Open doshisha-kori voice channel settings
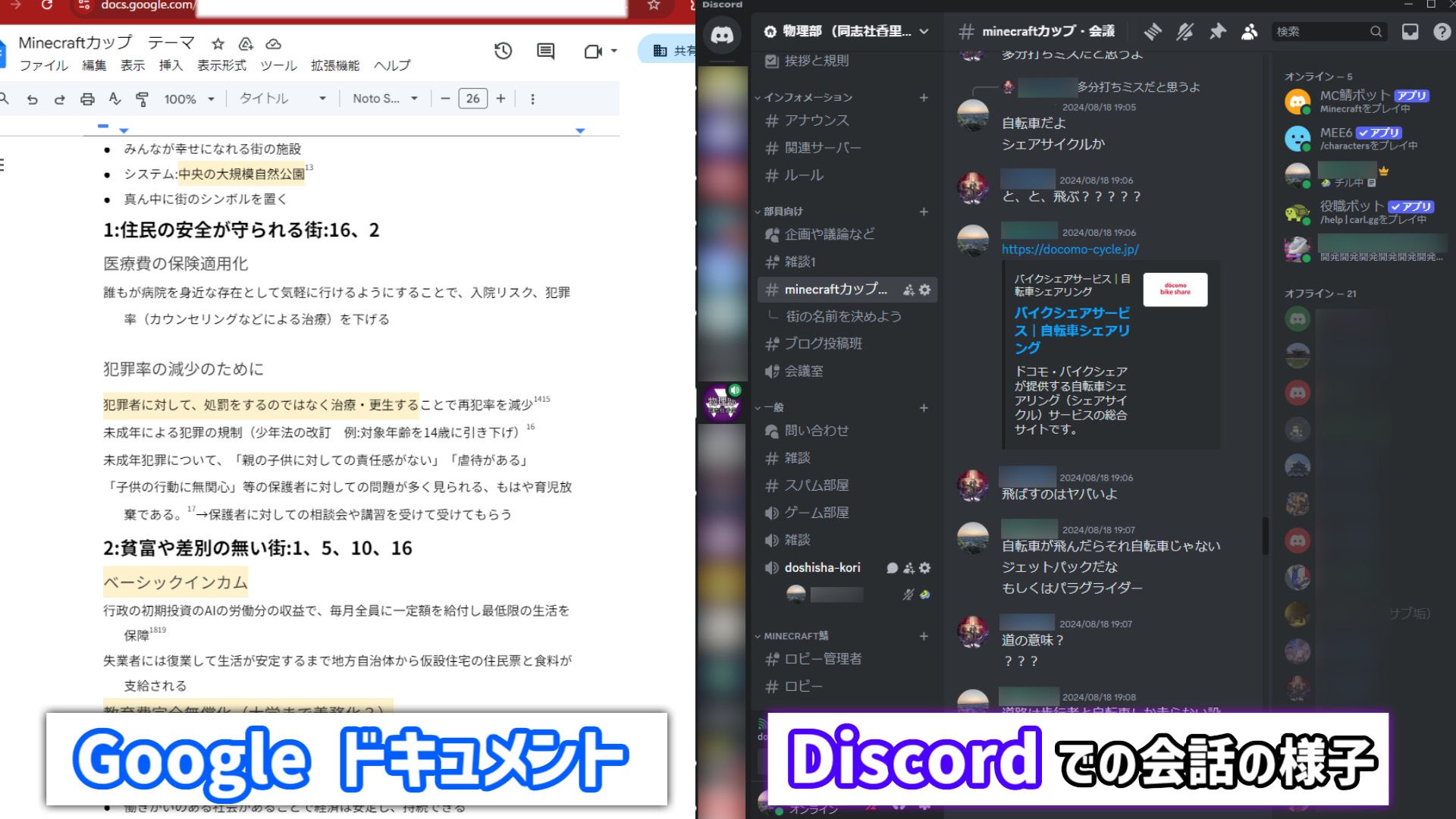 (x=924, y=568)
